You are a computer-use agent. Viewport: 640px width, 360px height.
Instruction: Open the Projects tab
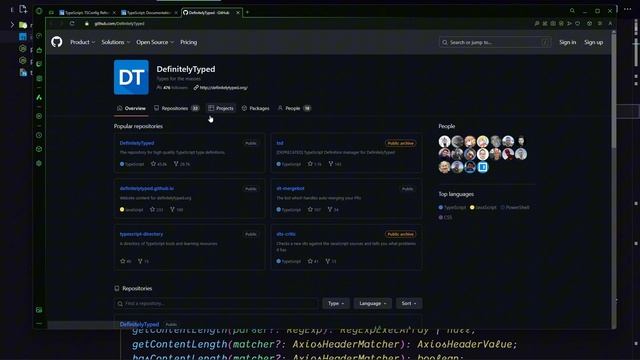pyautogui.click(x=221, y=108)
